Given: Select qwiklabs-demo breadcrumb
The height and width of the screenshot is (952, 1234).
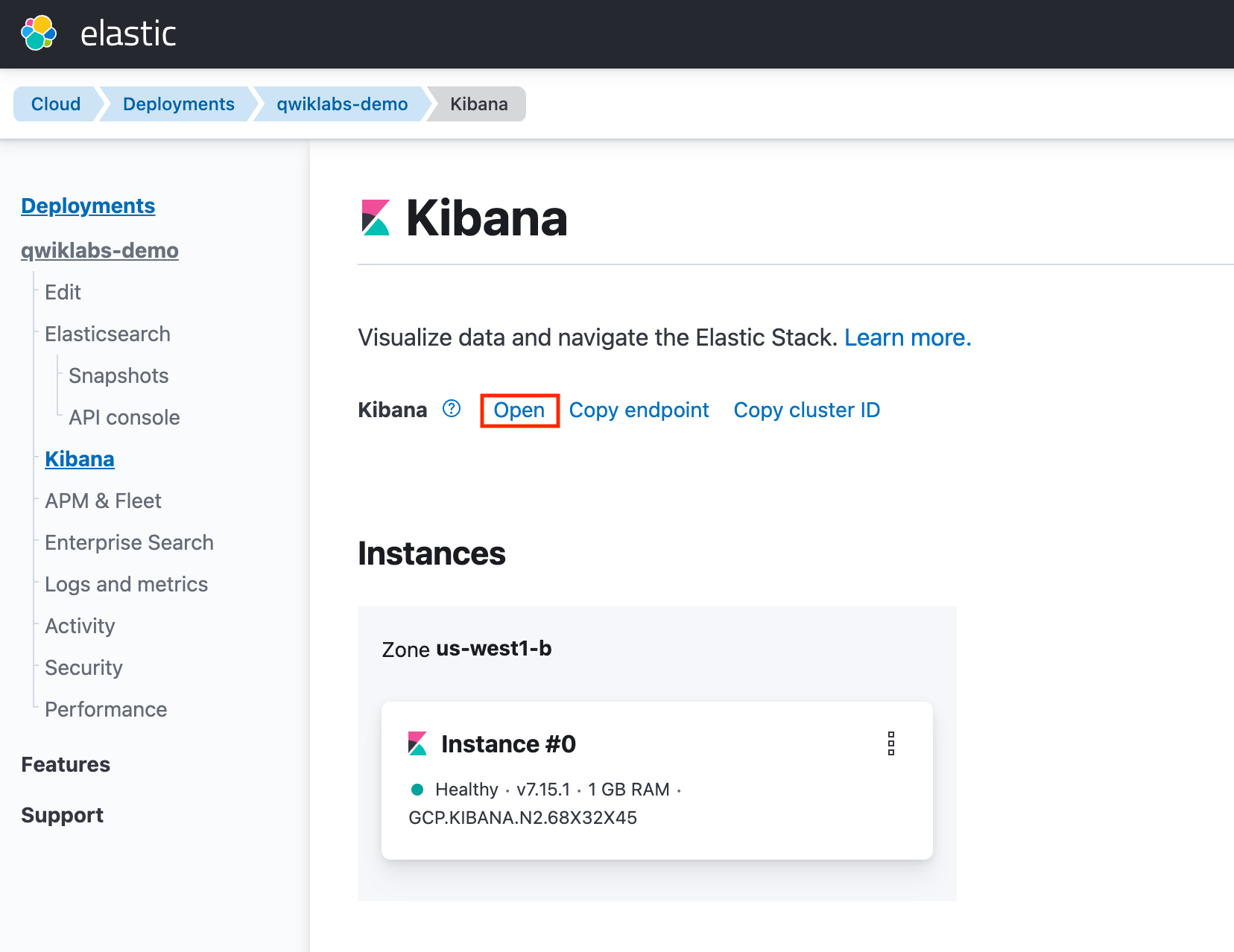Looking at the screenshot, I should click(342, 104).
